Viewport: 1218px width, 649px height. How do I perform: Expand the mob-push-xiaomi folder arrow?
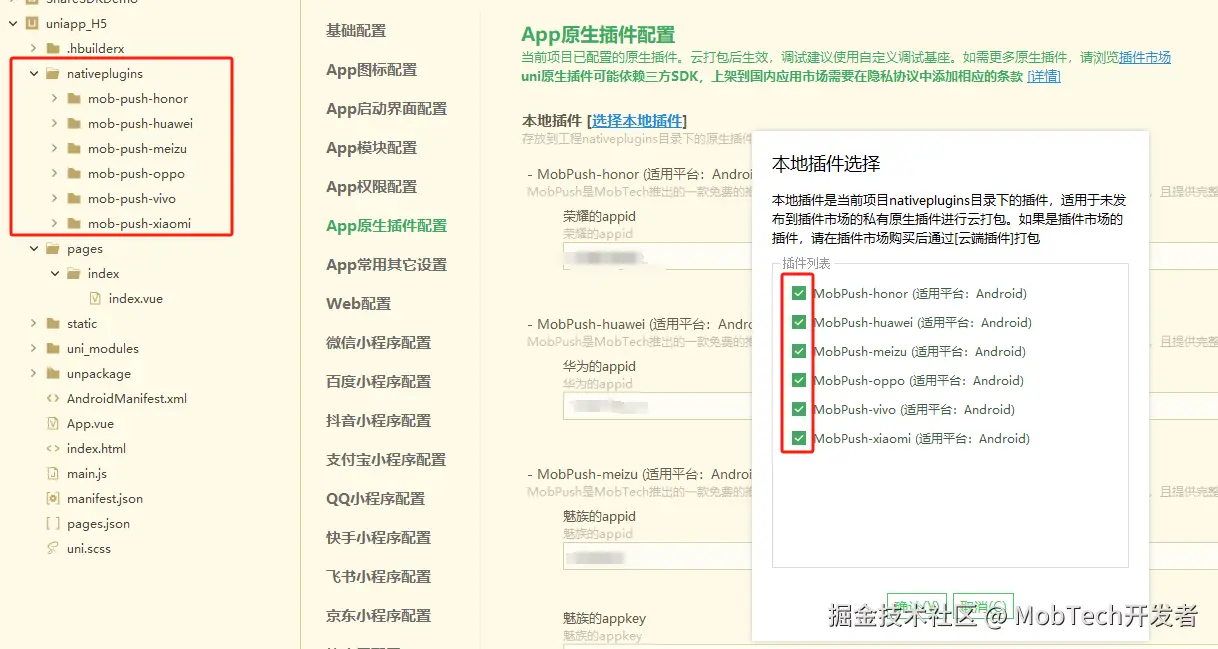(x=54, y=223)
